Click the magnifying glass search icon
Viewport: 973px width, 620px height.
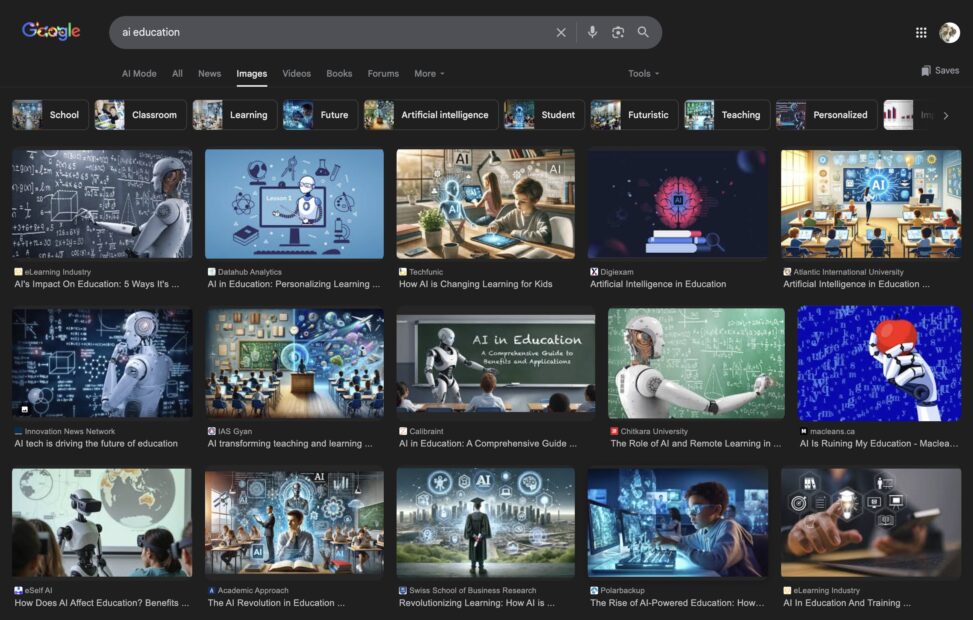(x=643, y=32)
